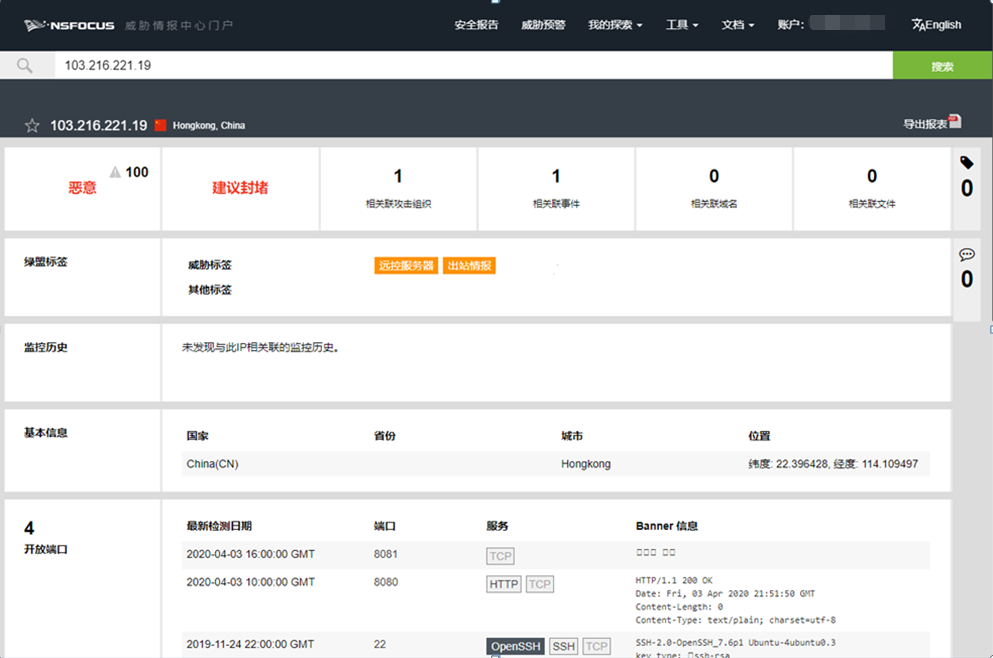Click the China flag icon
This screenshot has height=658, width=993.
click(x=160, y=126)
